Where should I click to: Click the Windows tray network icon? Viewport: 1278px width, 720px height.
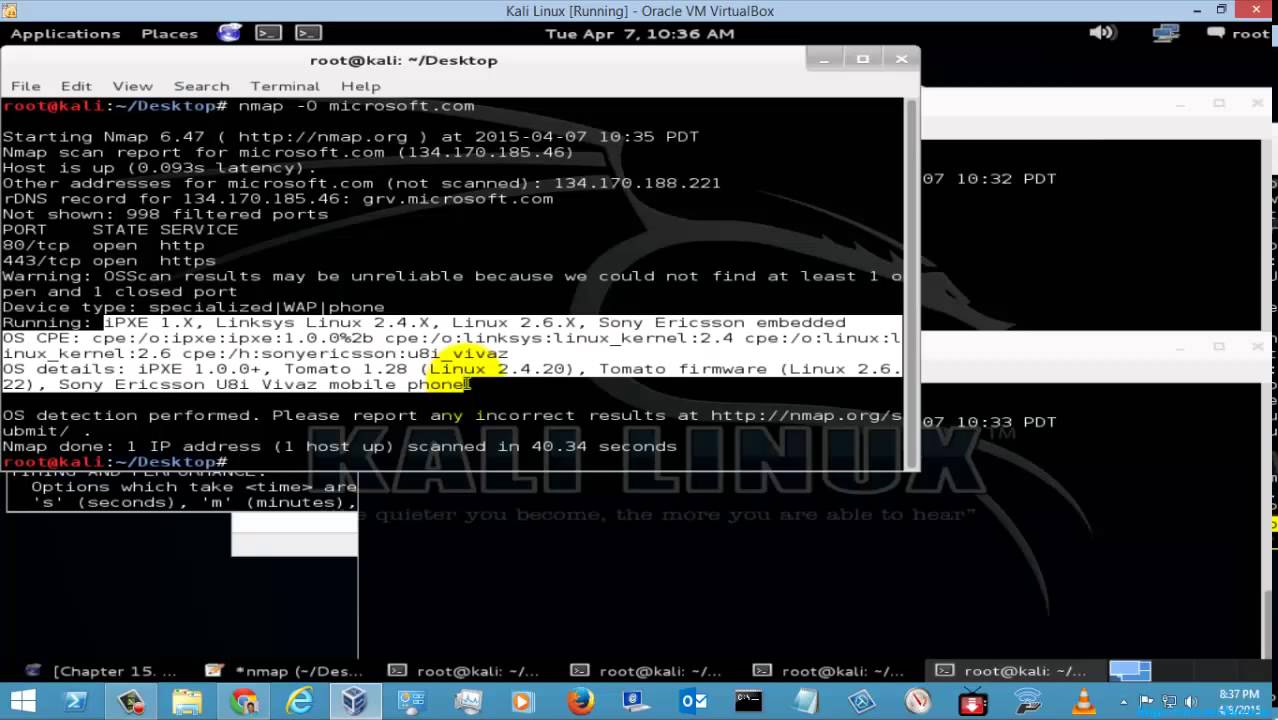pyautogui.click(x=1168, y=702)
